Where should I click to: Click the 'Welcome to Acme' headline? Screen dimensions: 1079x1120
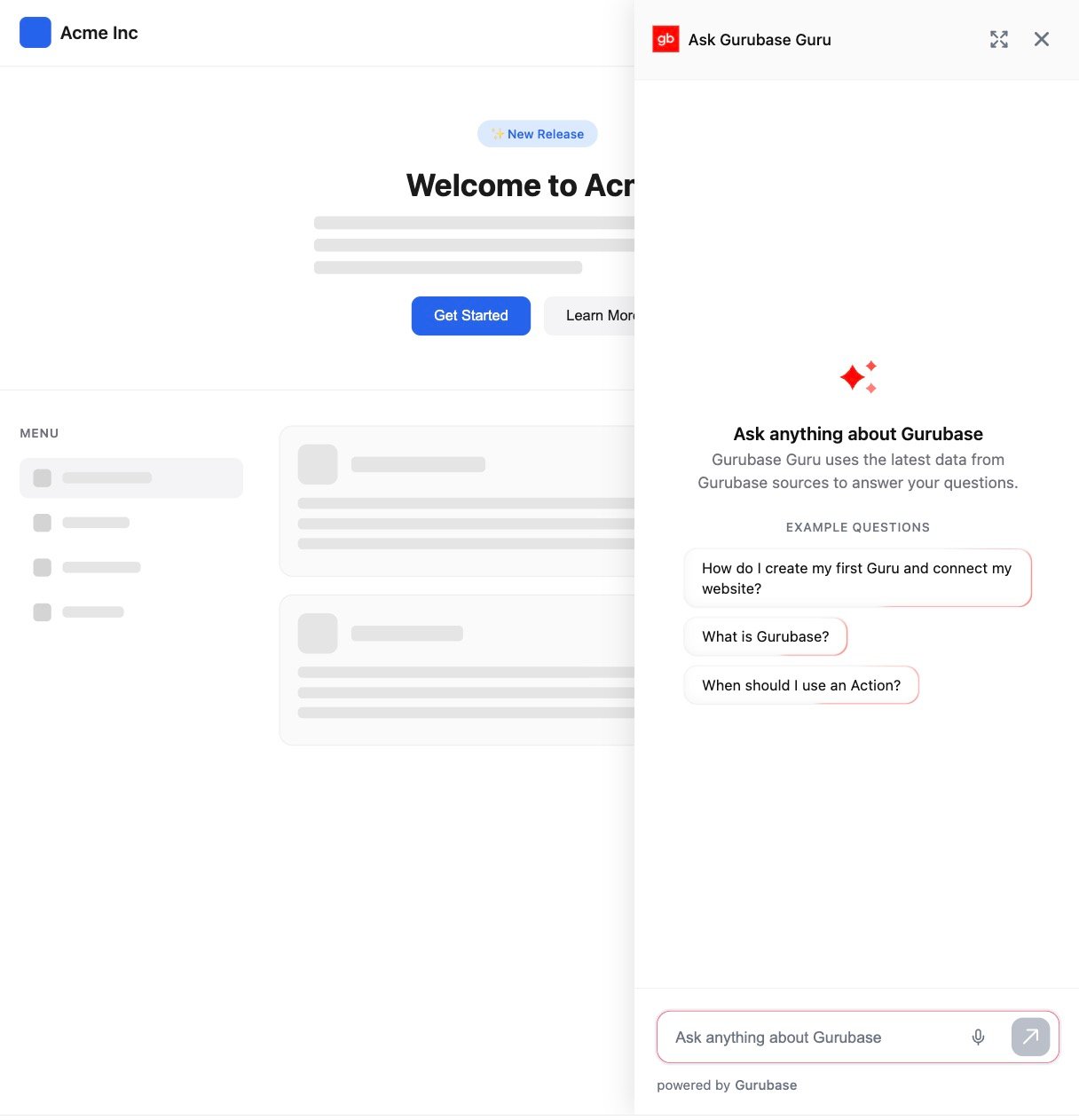[x=520, y=185]
